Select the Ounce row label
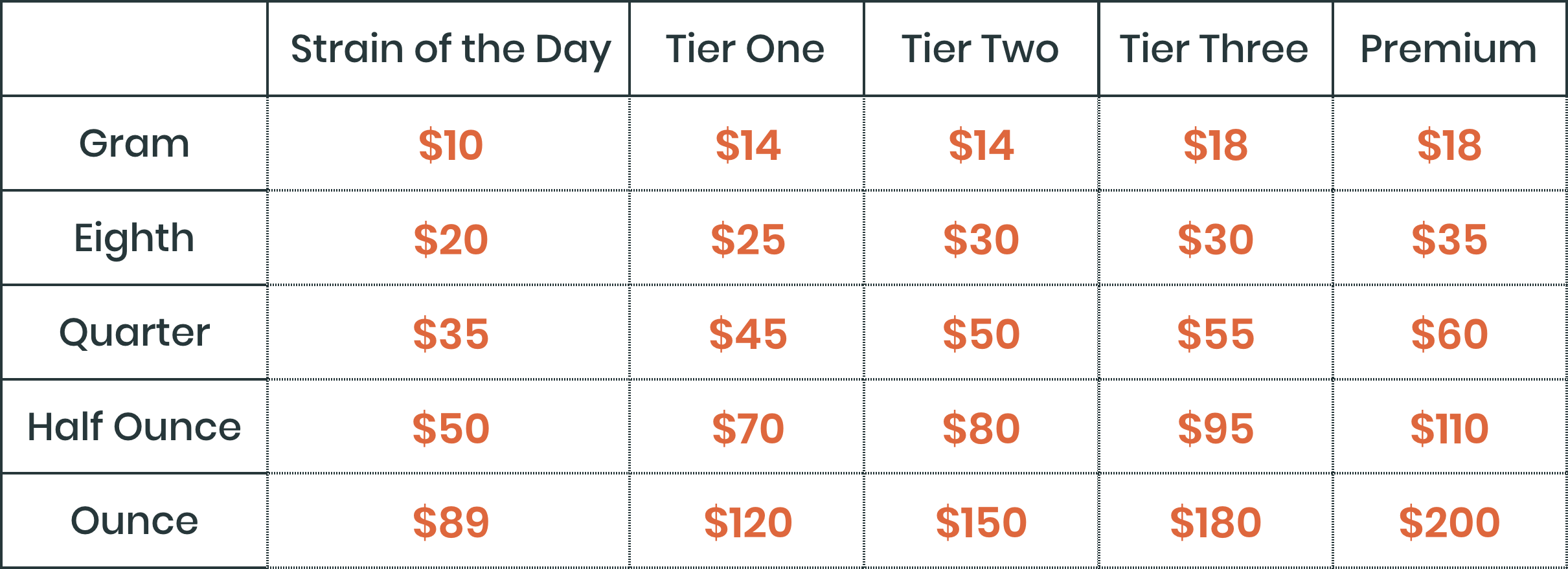 [134, 521]
